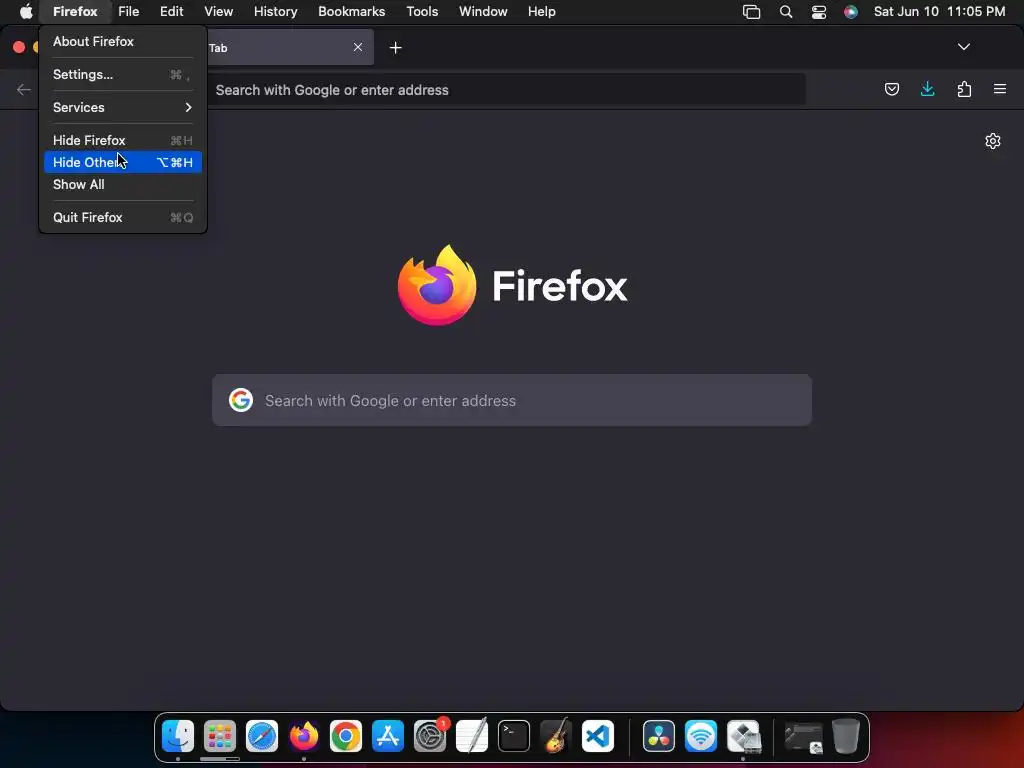This screenshot has height=768, width=1024.
Task: Expand the Services submenu
Action: pyautogui.click(x=123, y=107)
